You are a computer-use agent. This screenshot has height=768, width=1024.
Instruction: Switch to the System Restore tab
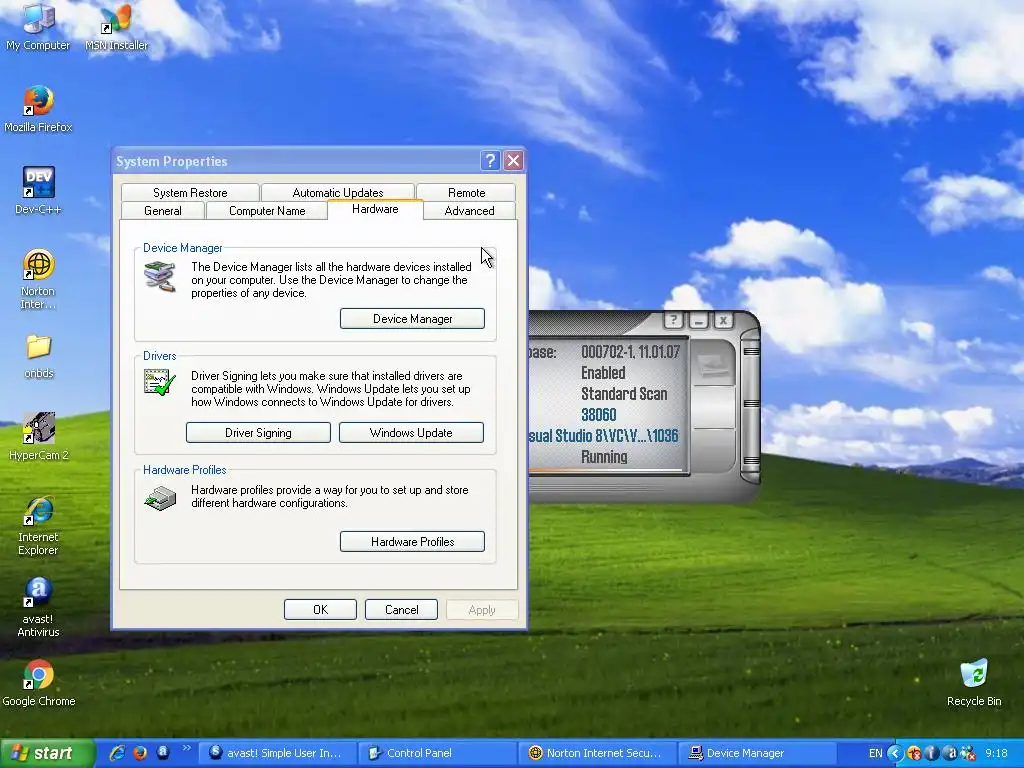coord(190,193)
